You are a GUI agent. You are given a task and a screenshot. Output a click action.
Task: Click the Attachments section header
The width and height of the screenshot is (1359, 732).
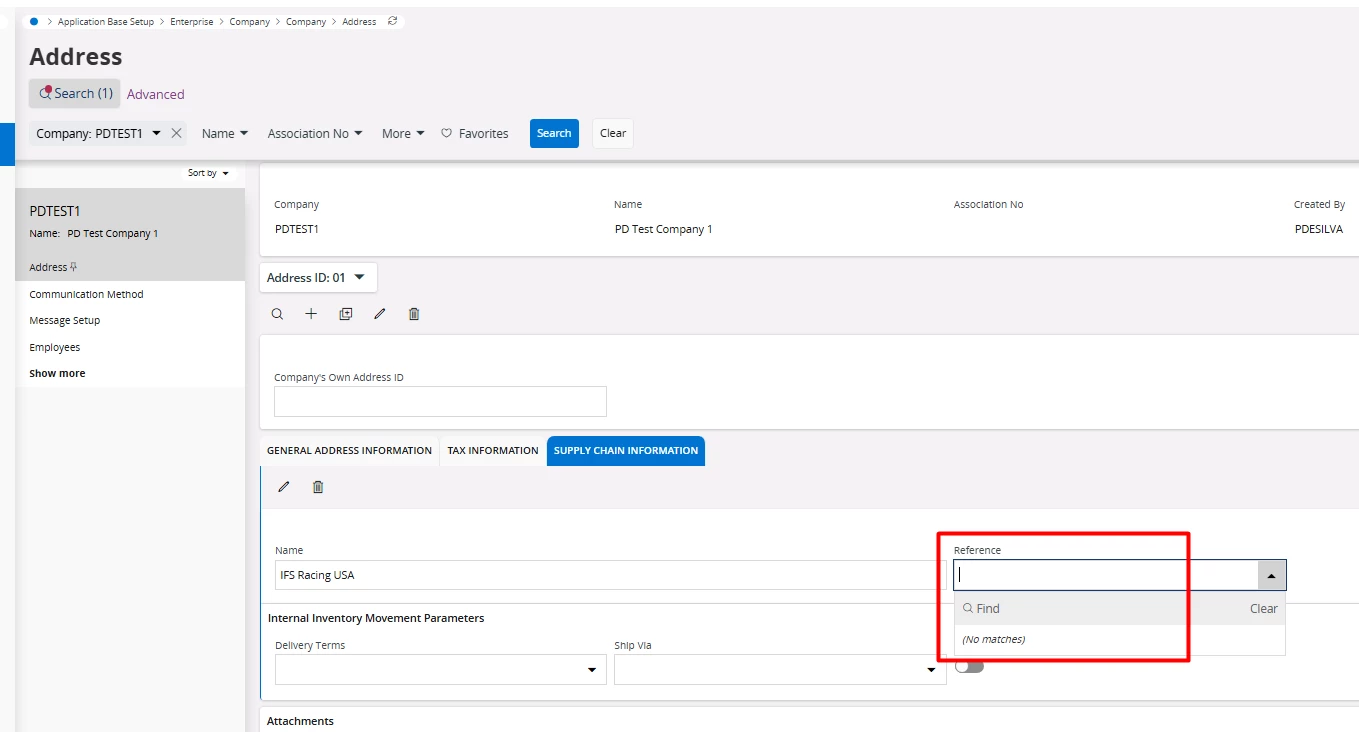point(300,721)
